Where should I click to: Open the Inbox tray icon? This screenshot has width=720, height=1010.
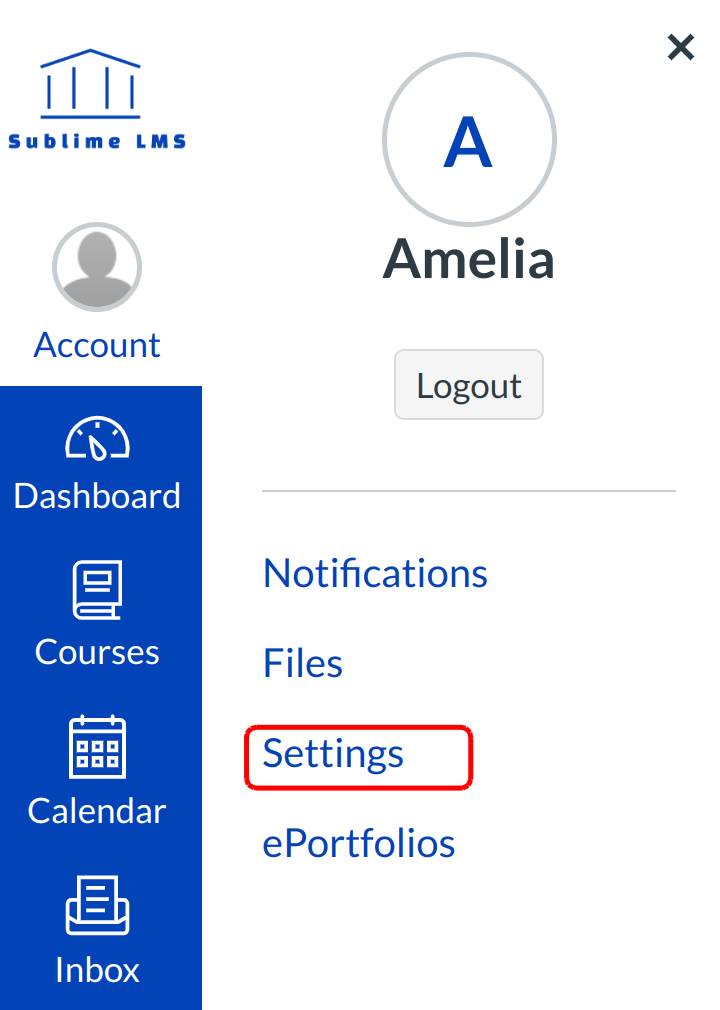click(x=97, y=905)
